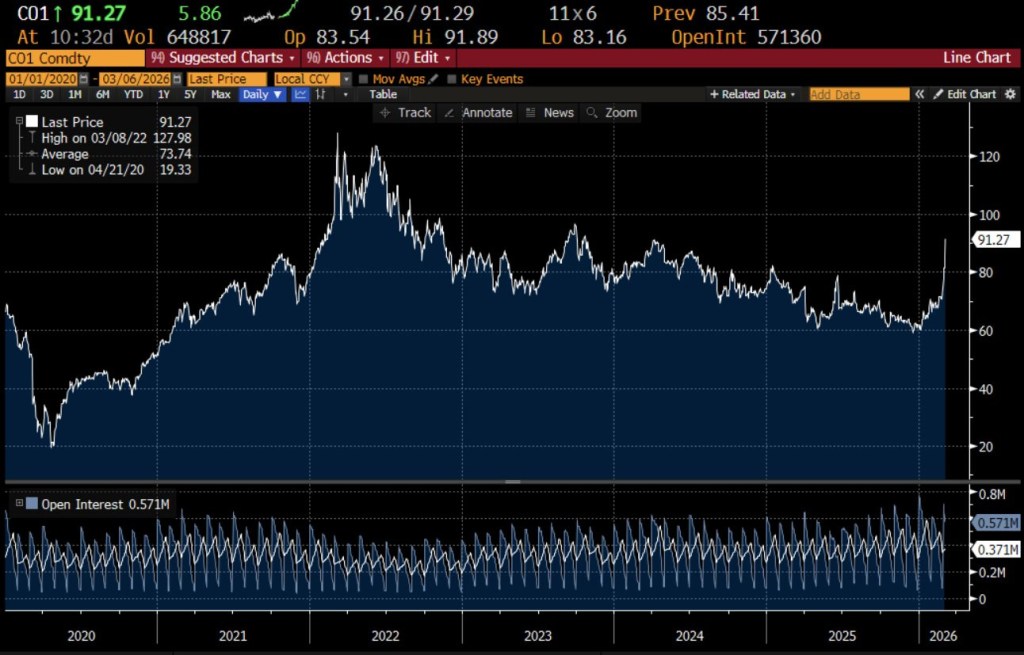Enable the Mov Avgs checkbox
This screenshot has height=655, width=1024.
pos(363,79)
